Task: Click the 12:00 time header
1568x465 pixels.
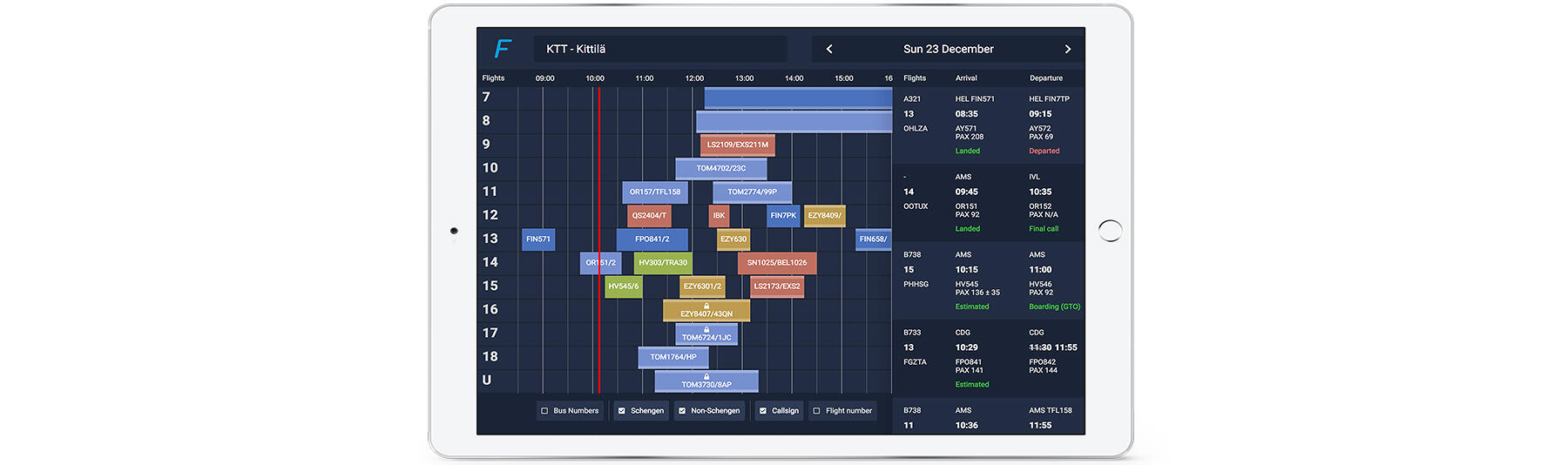Action: (x=694, y=78)
